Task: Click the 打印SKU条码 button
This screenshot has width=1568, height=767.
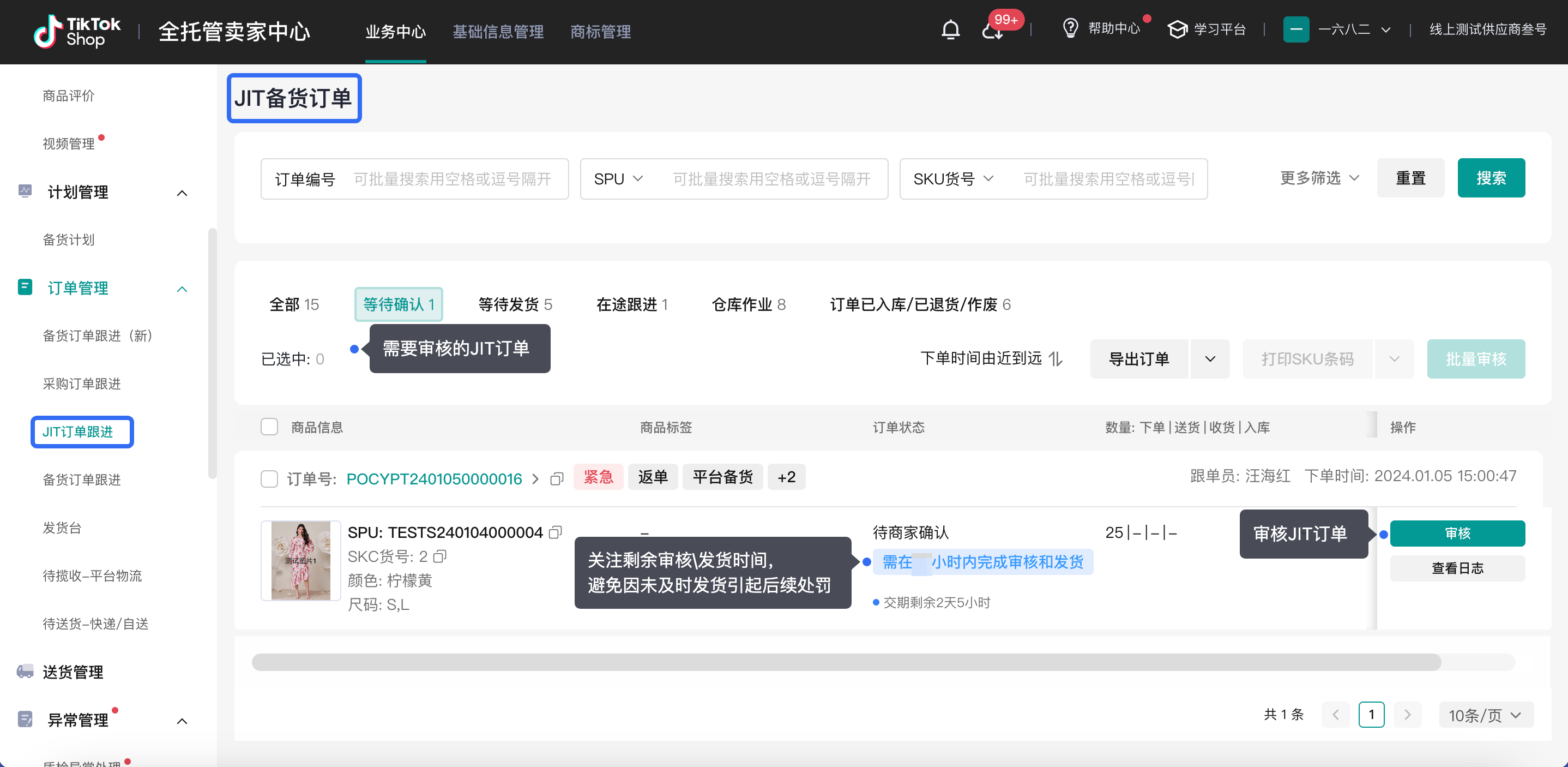Action: tap(1307, 359)
